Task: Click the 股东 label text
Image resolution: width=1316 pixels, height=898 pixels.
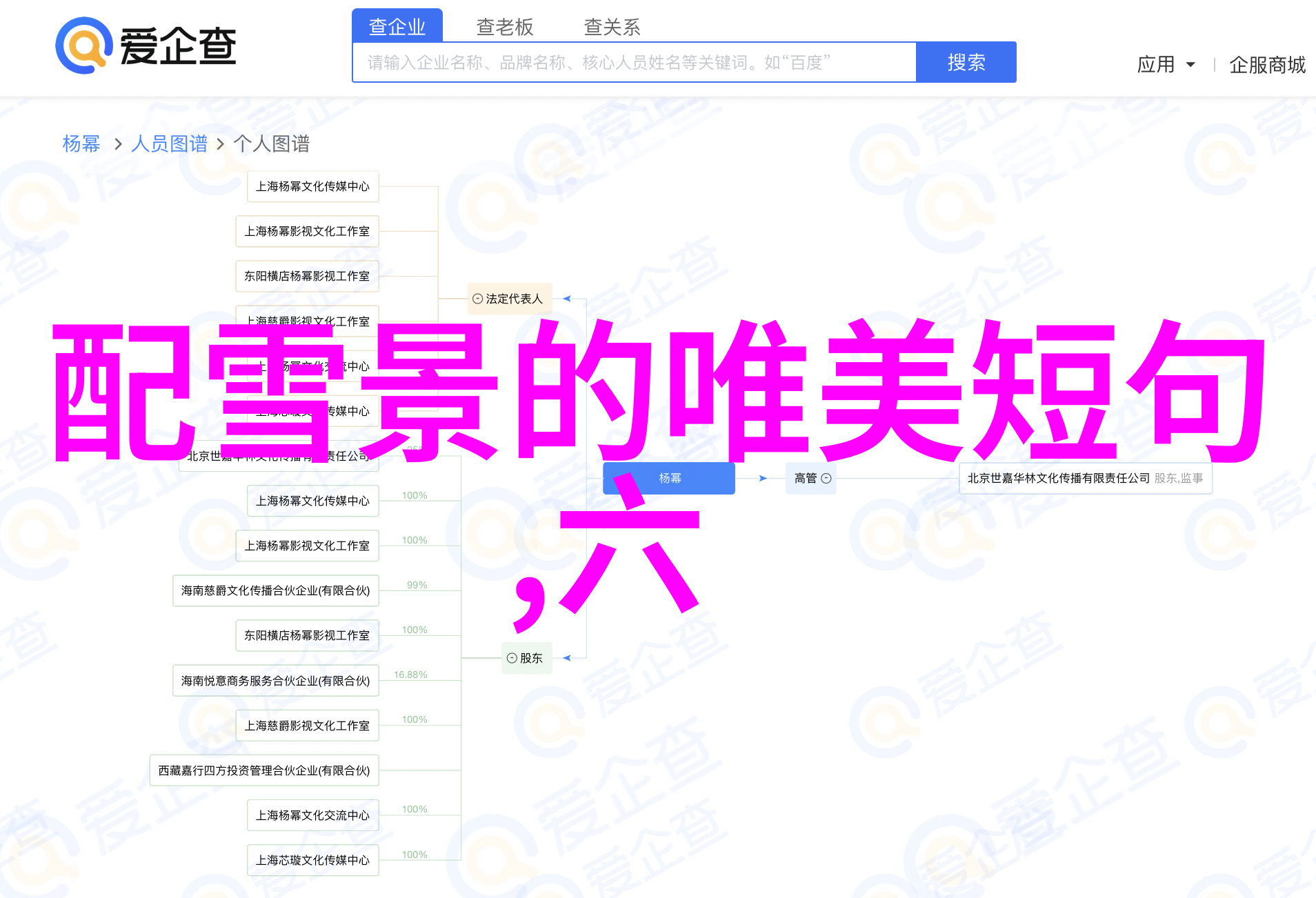Action: coord(531,658)
